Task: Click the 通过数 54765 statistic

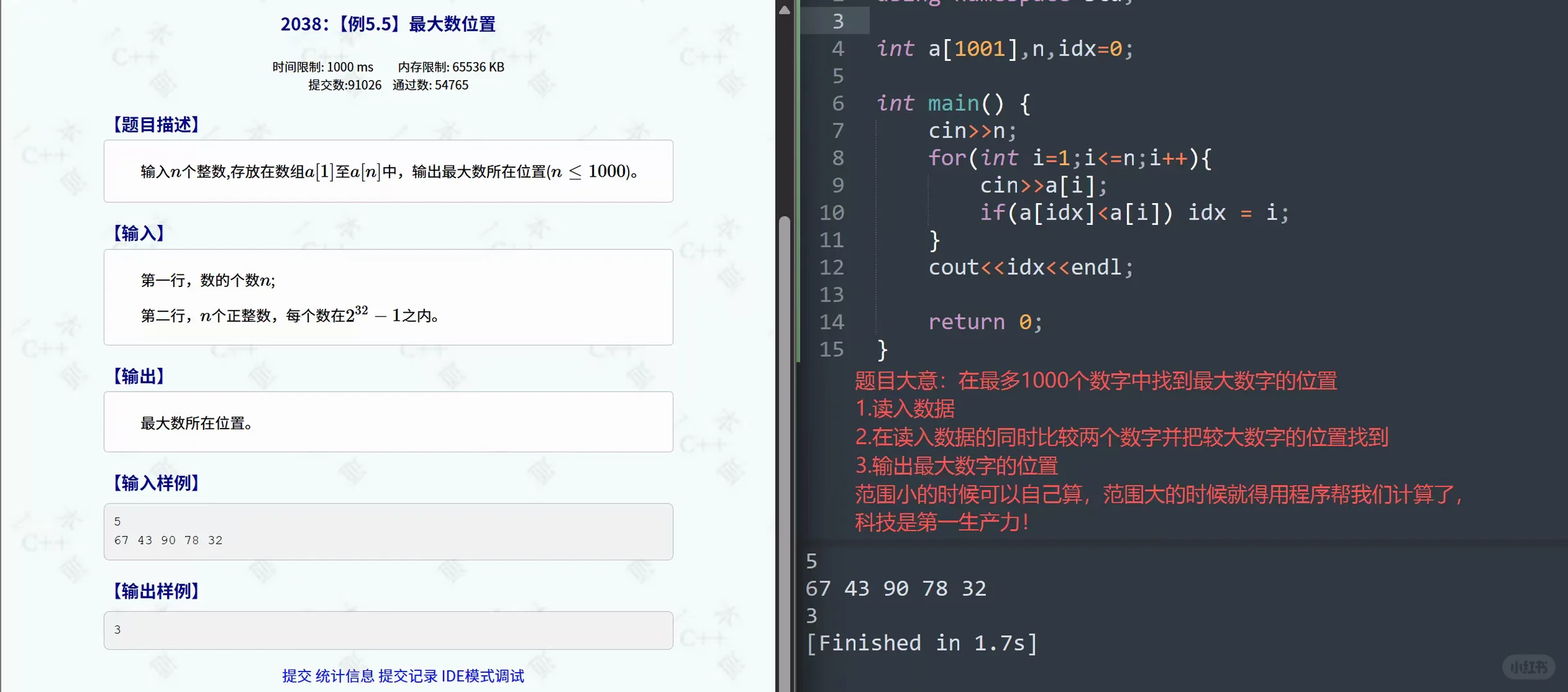Action: [x=430, y=85]
